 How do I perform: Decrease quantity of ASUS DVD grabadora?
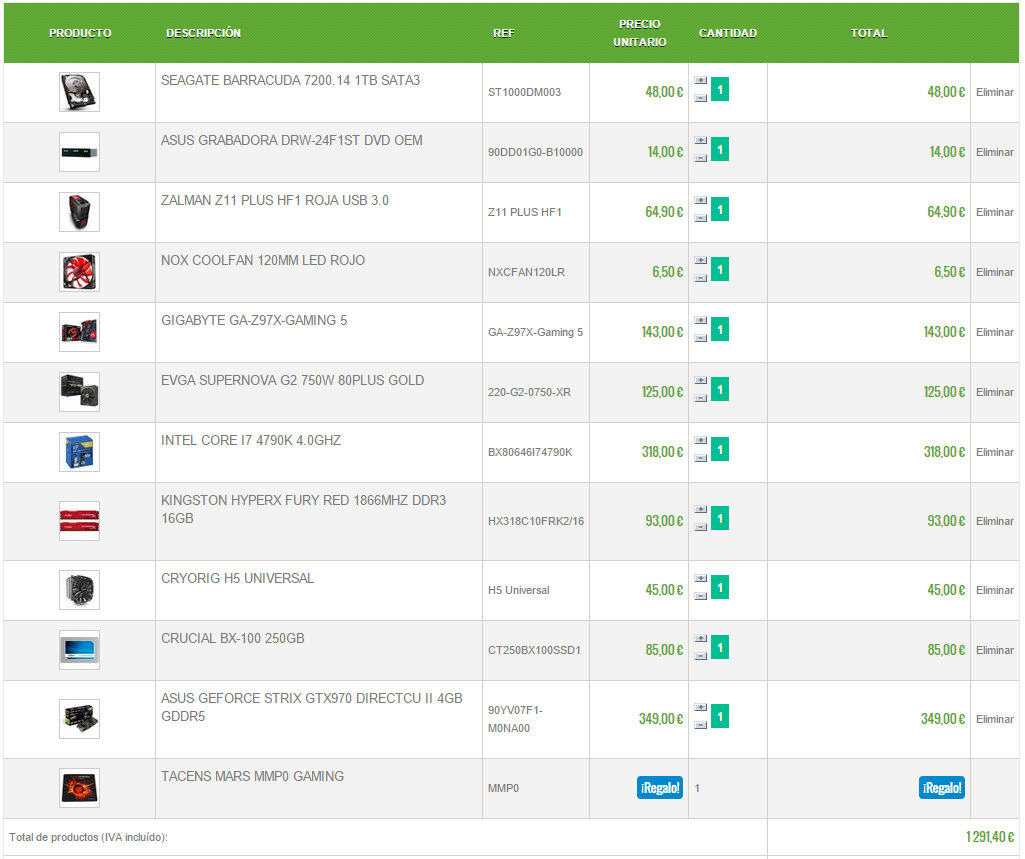[700, 158]
